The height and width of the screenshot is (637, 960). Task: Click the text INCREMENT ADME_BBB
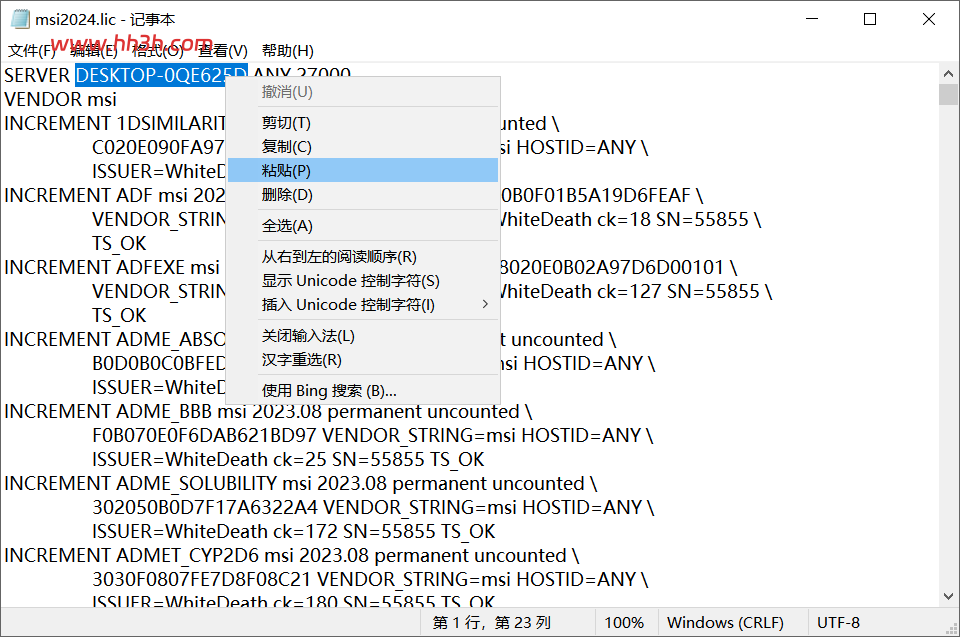click(108, 412)
